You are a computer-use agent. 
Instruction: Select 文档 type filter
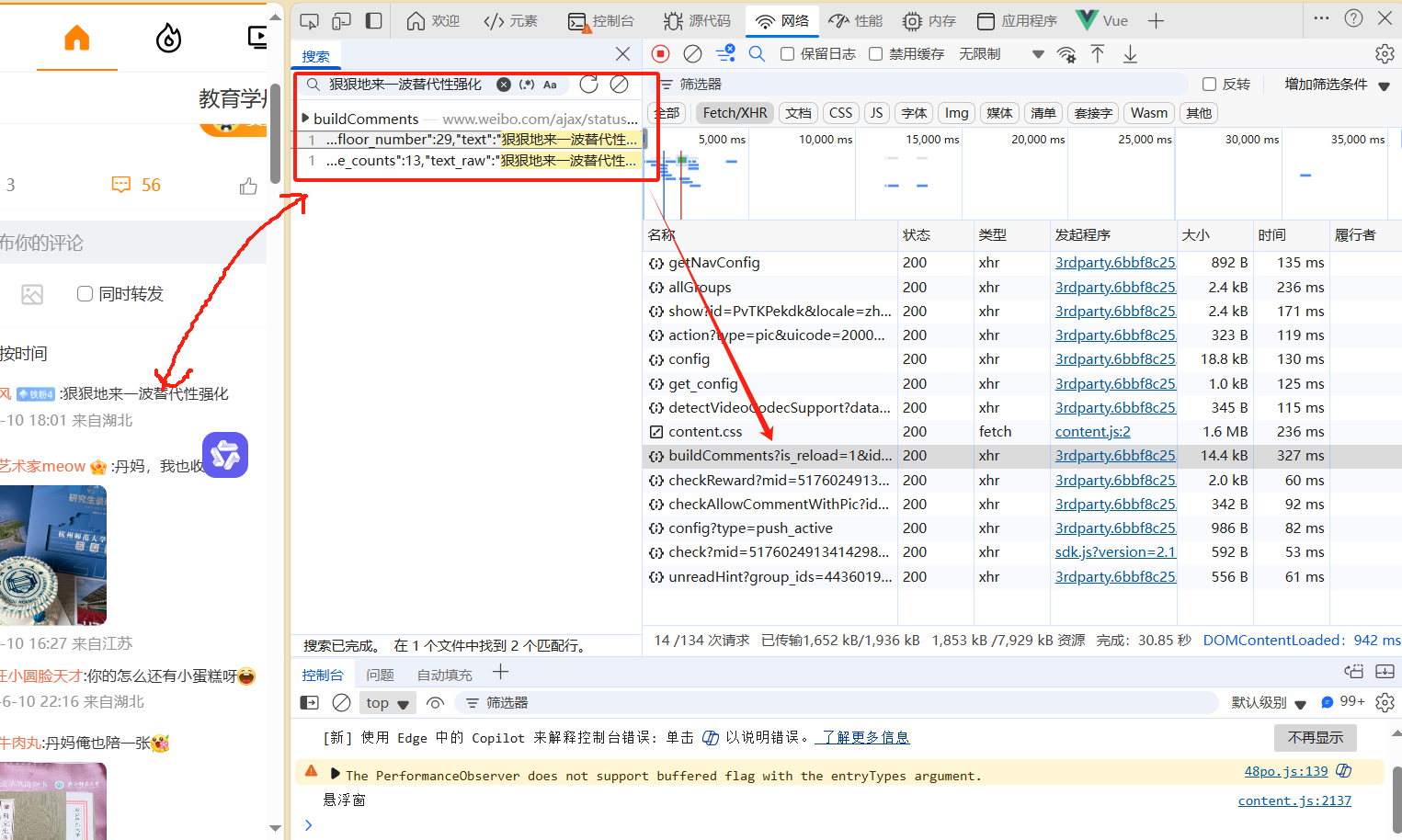(x=798, y=113)
